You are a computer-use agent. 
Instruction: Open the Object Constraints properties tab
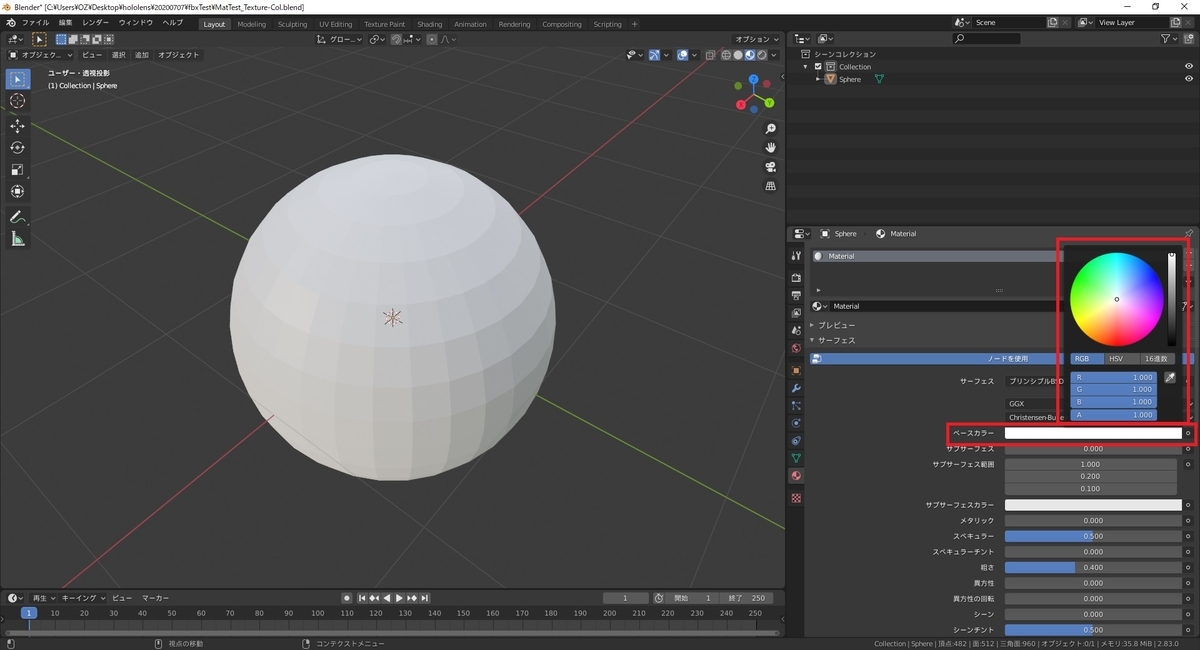click(796, 441)
